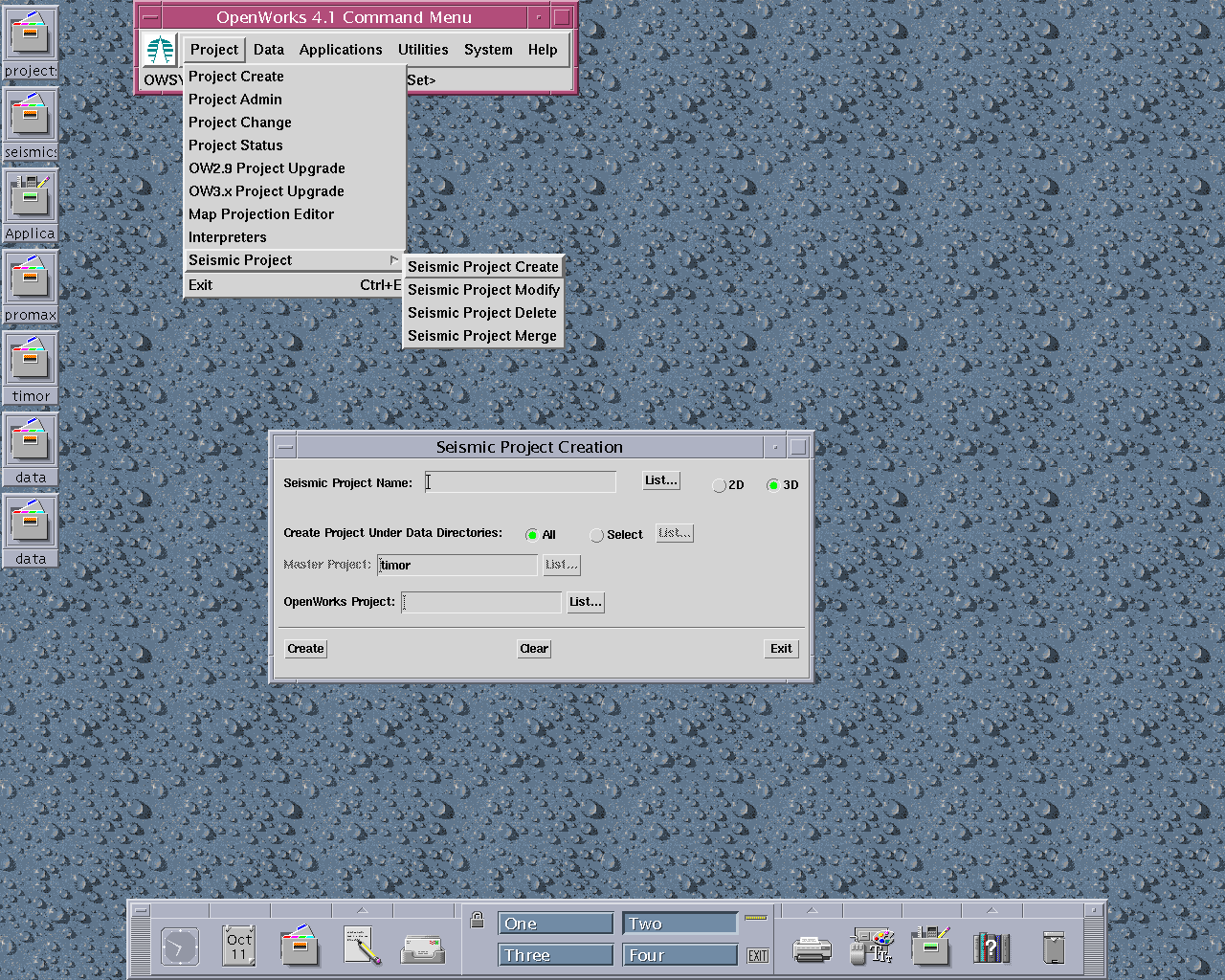Click the Landmark logo icon in Command Menu
This screenshot has height=980, width=1225.
pos(160,50)
